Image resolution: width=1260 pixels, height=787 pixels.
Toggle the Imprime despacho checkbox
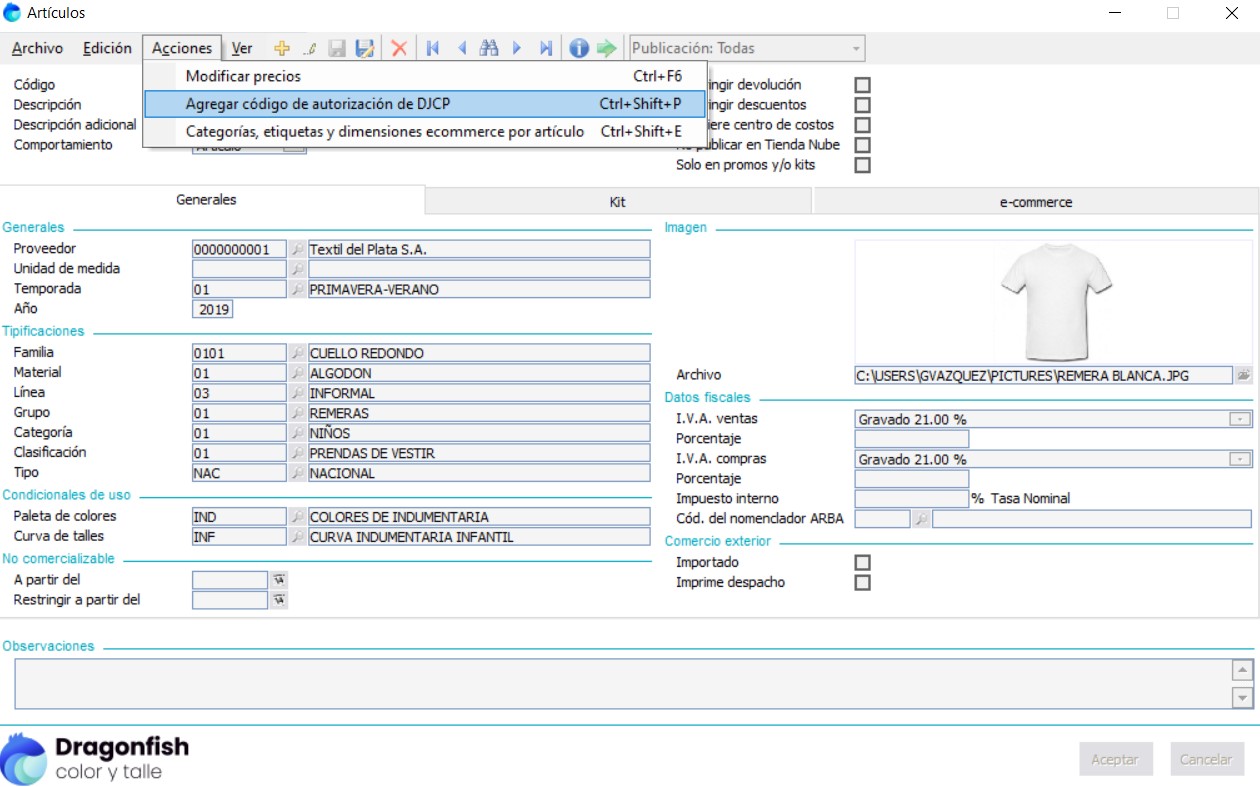pyautogui.click(x=862, y=583)
